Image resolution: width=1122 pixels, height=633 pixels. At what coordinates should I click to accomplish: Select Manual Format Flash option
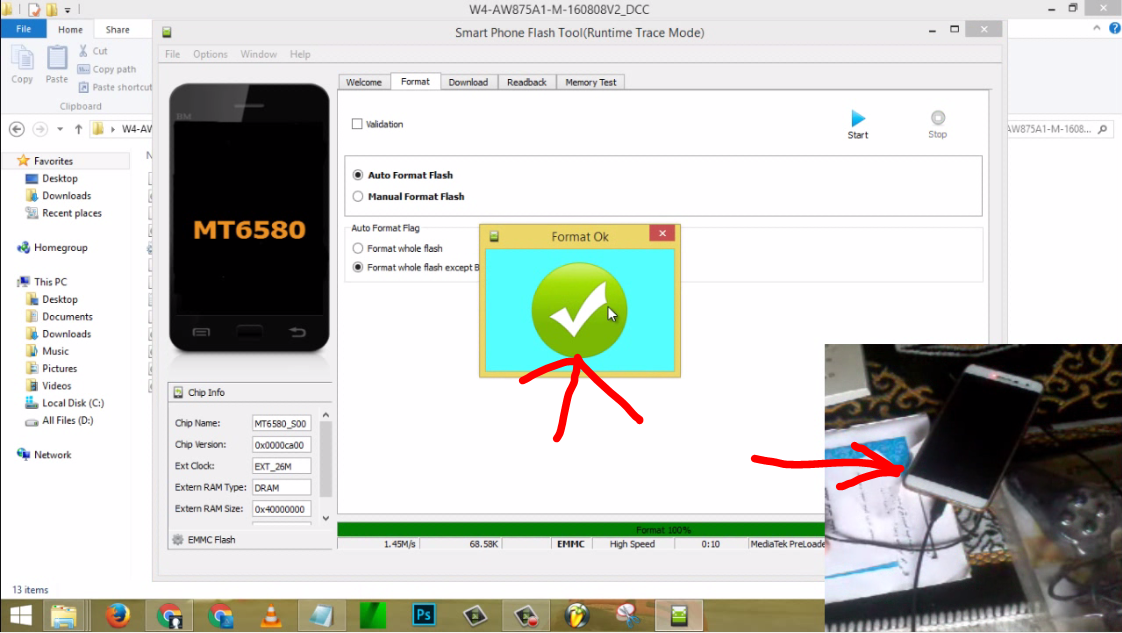pyautogui.click(x=358, y=196)
